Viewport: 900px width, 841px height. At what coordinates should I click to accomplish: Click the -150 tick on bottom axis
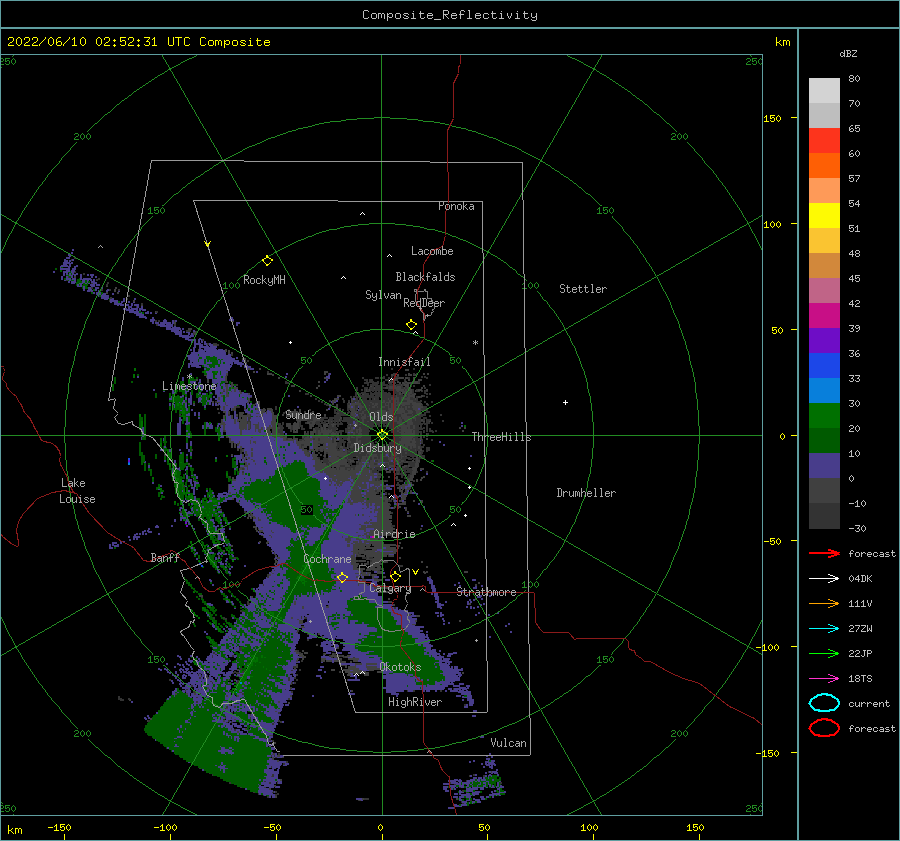pyautogui.click(x=59, y=827)
